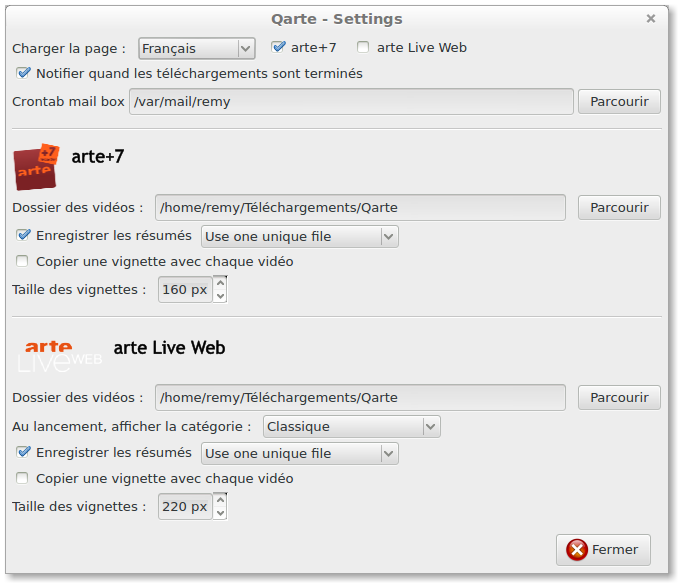The height and width of the screenshot is (583, 678).
Task: Click the red X icon on Fermer
Action: click(577, 550)
